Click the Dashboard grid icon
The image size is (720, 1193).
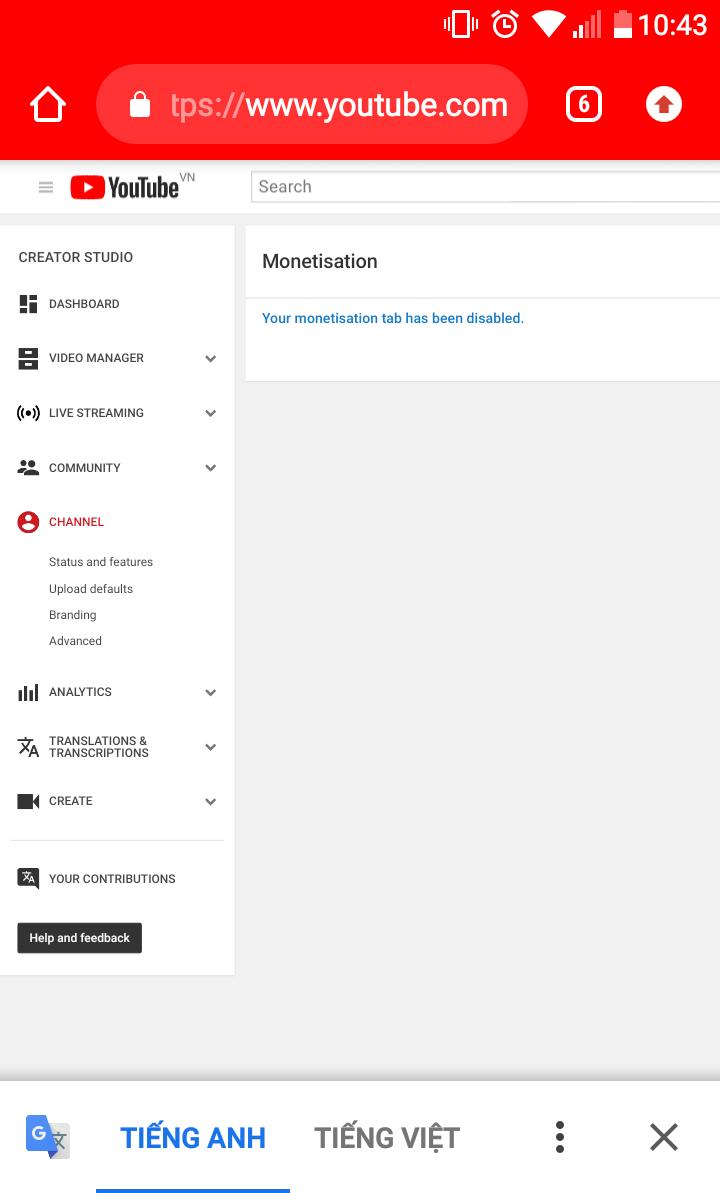click(x=28, y=304)
